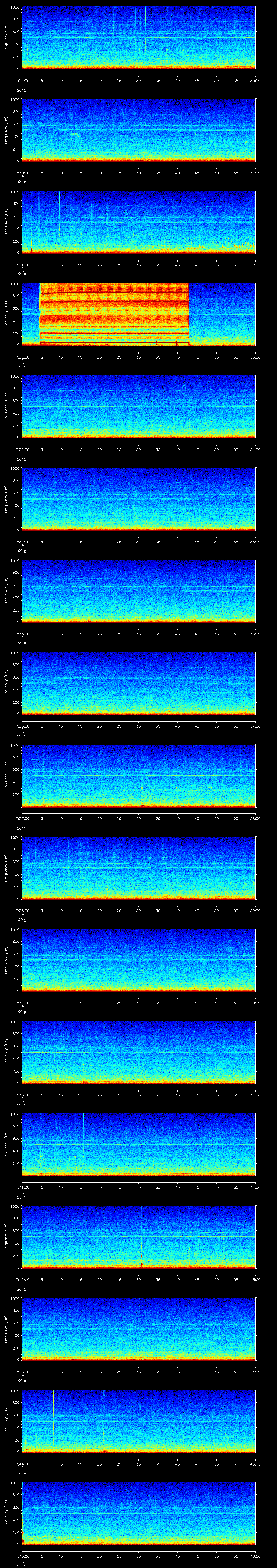Image resolution: width=277 pixels, height=1568 pixels.
Task: Click the yellow tonal blob in the 7:30:00 panel
Action: [74, 134]
